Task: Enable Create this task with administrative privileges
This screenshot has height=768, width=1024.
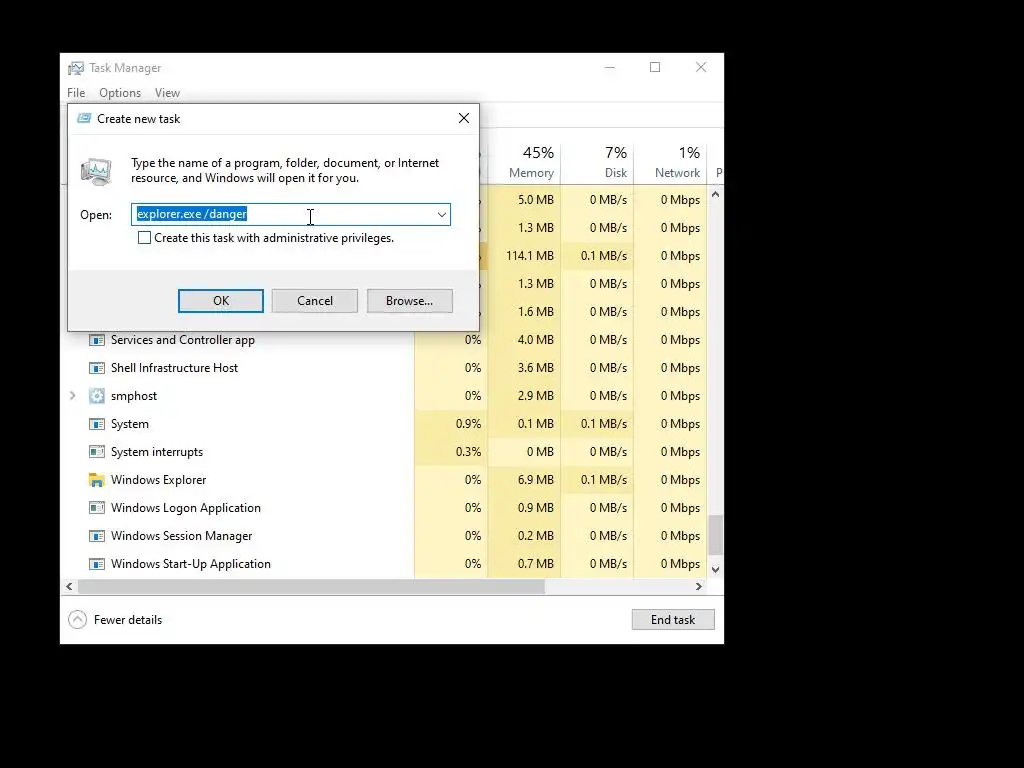Action: click(144, 238)
